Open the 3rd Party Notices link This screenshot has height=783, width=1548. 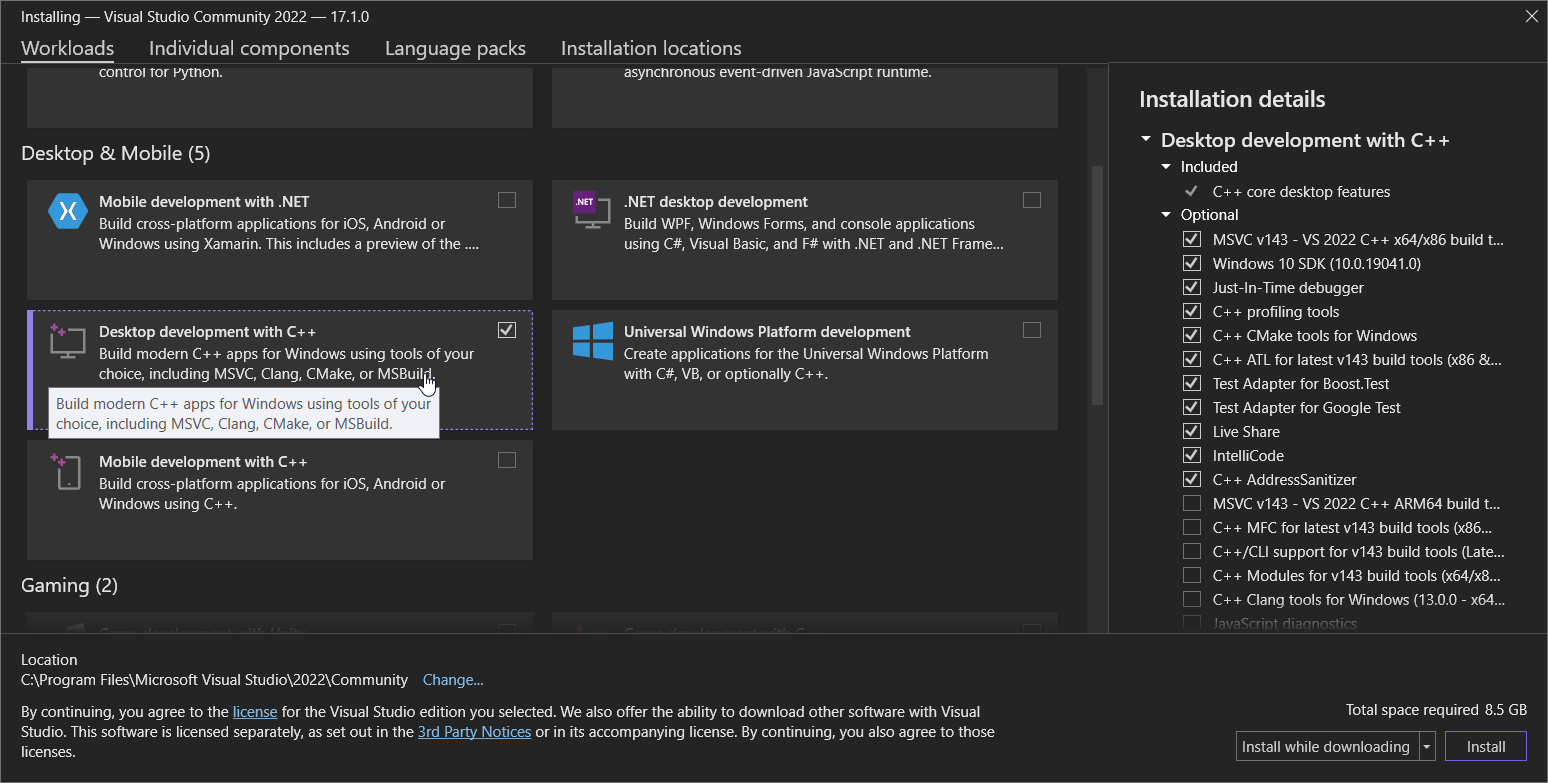point(474,732)
